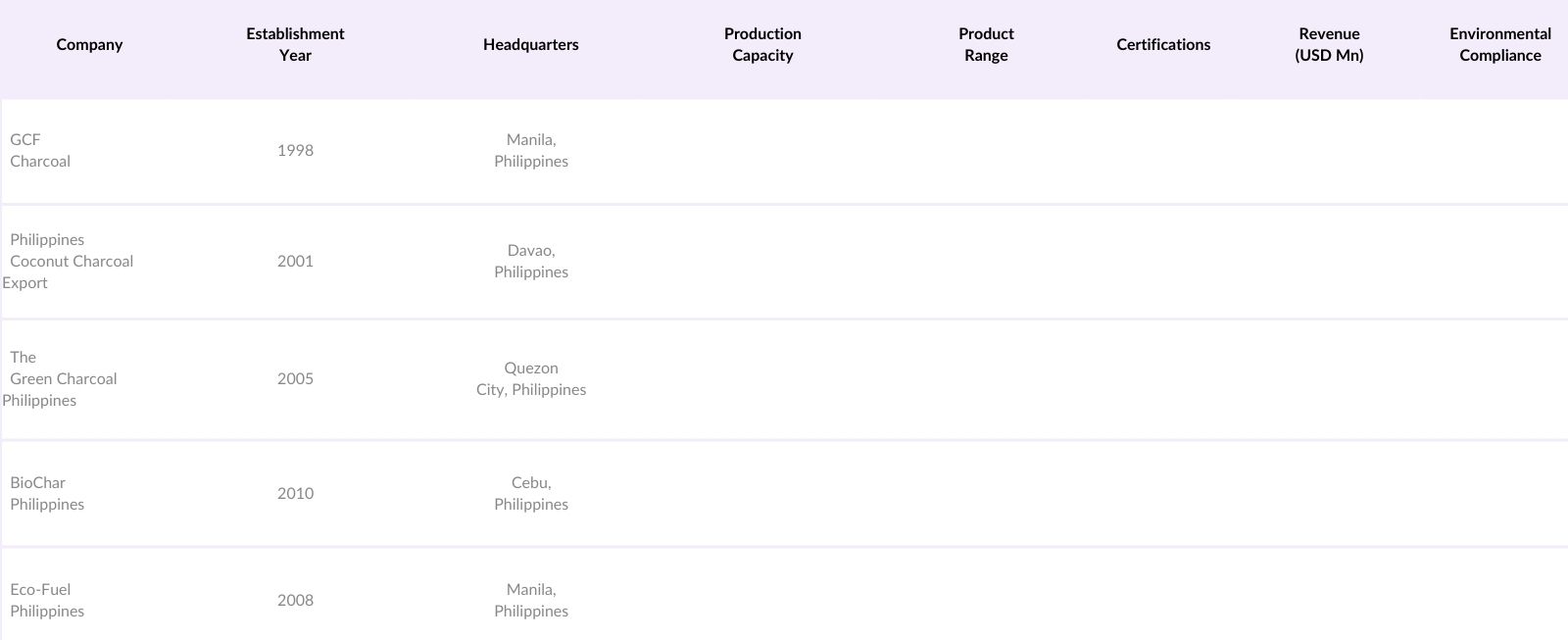
Task: Select Philippines Coconut Charcoal Export cell
Action: (x=69, y=262)
